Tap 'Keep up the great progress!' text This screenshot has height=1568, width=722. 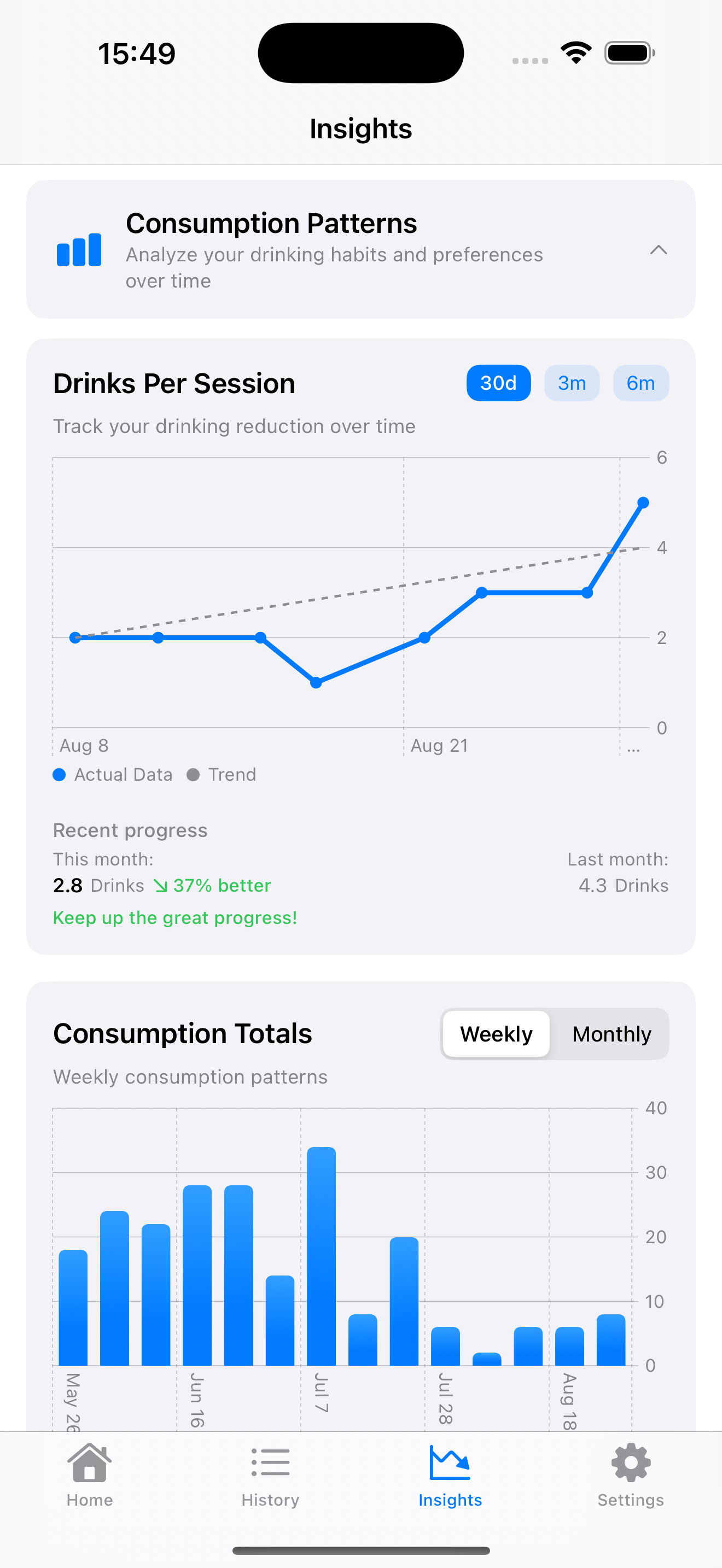click(176, 918)
